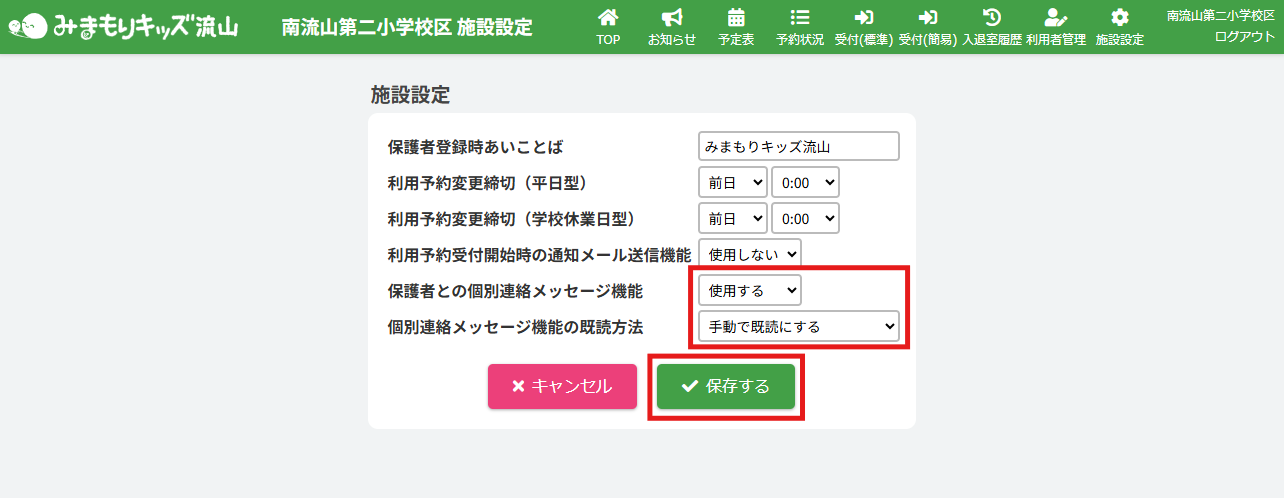1284x498 pixels.
Task: View 入退室履歴 history icon
Action: click(x=992, y=18)
